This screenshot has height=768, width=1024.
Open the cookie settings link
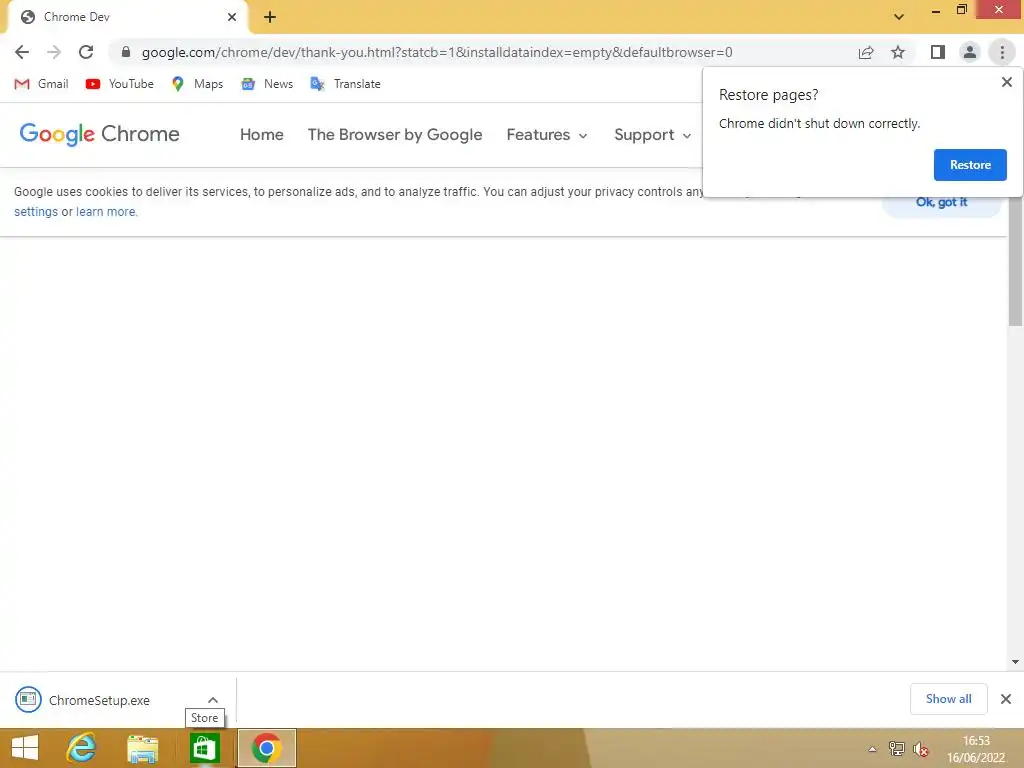pyautogui.click(x=36, y=212)
